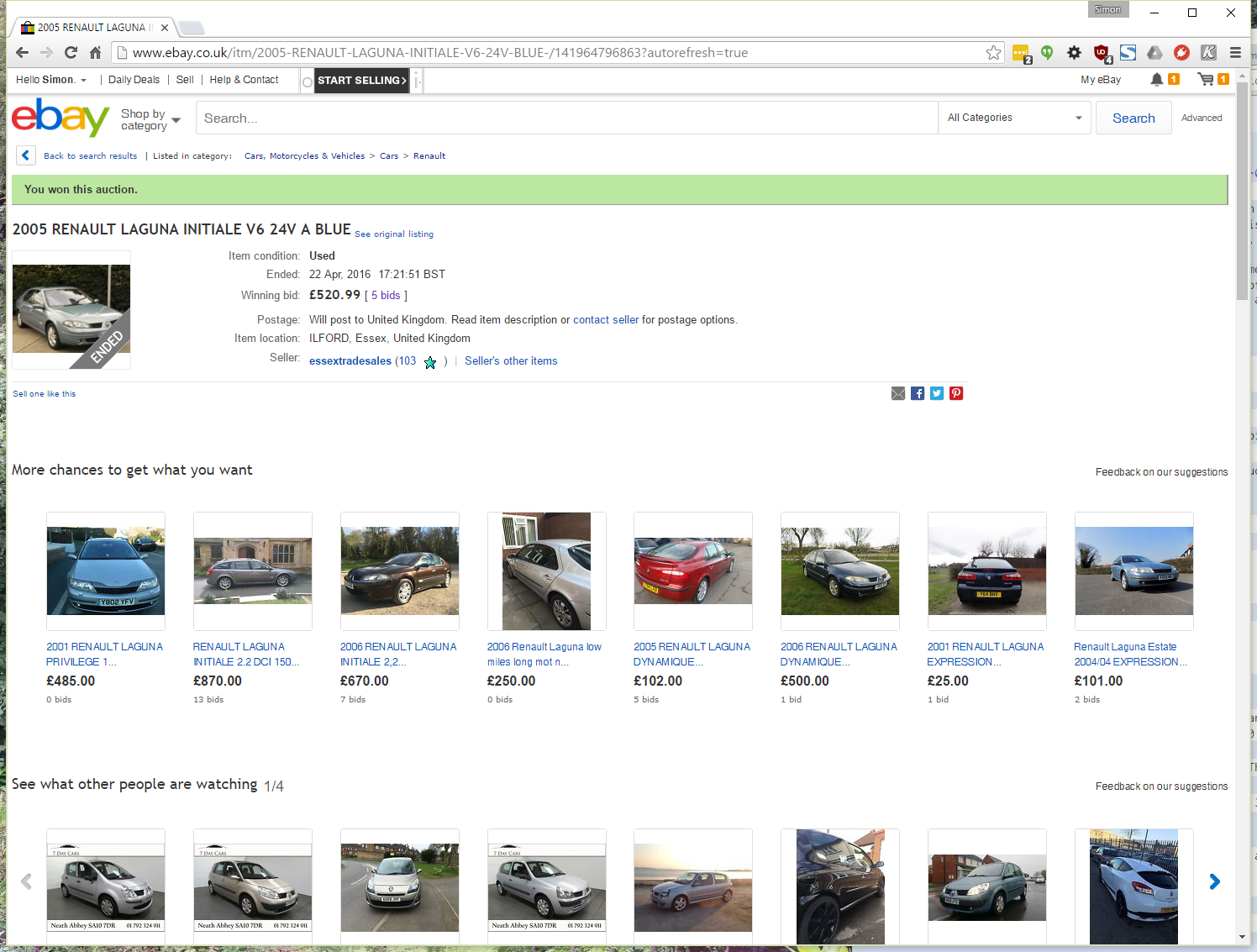Open My eBay menu
The image size is (1257, 952).
[1101, 80]
